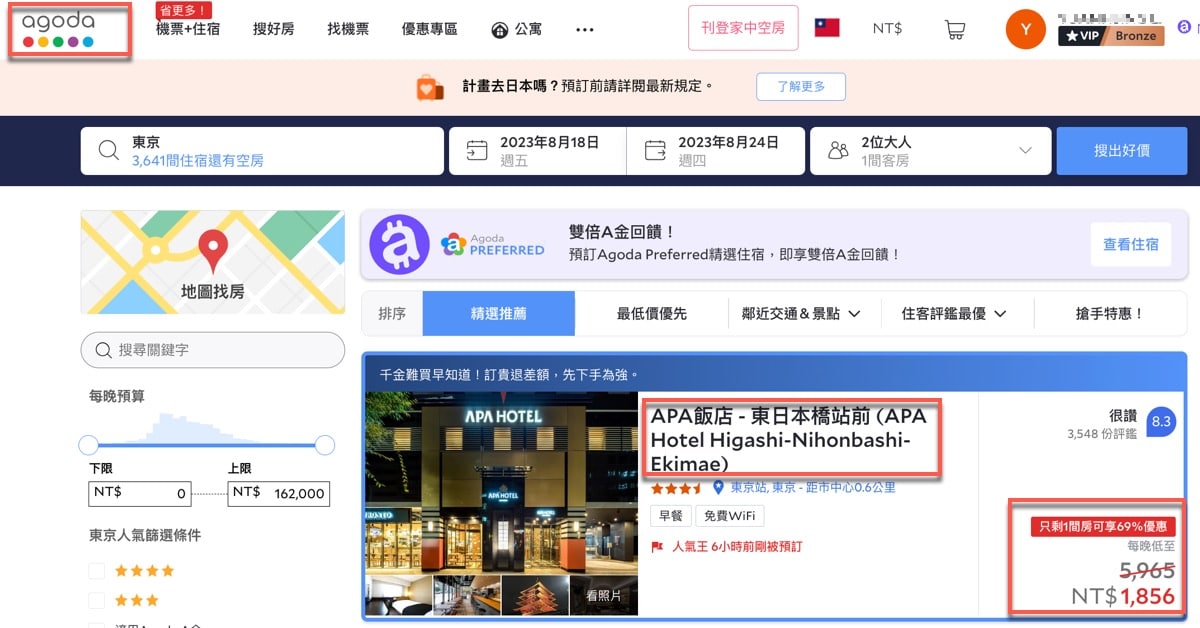
Task: Open the NT$ currency selector
Action: coord(887,29)
